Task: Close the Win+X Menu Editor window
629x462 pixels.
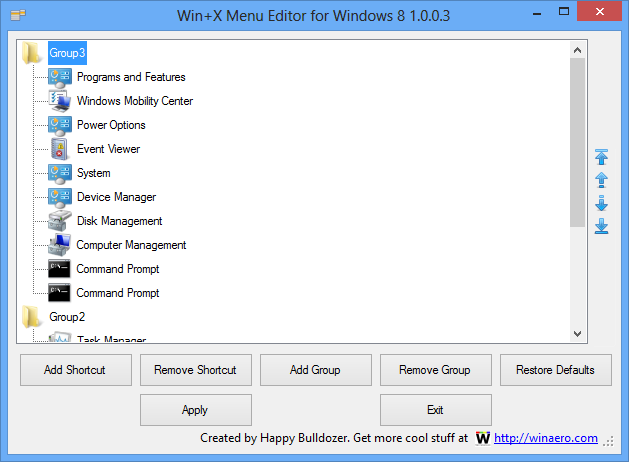Action: click(x=600, y=12)
